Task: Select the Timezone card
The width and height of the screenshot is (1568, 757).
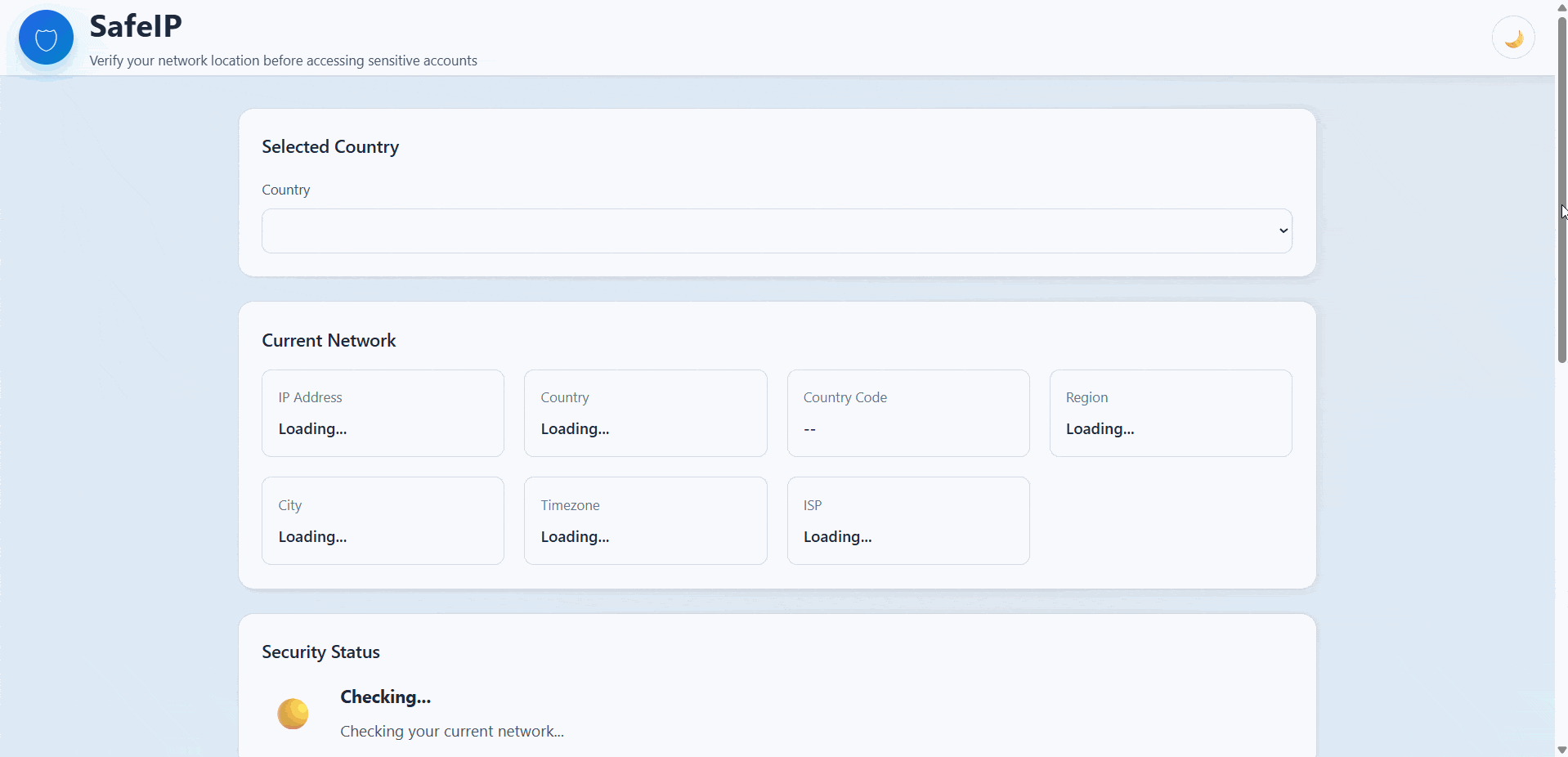Action: coord(645,521)
